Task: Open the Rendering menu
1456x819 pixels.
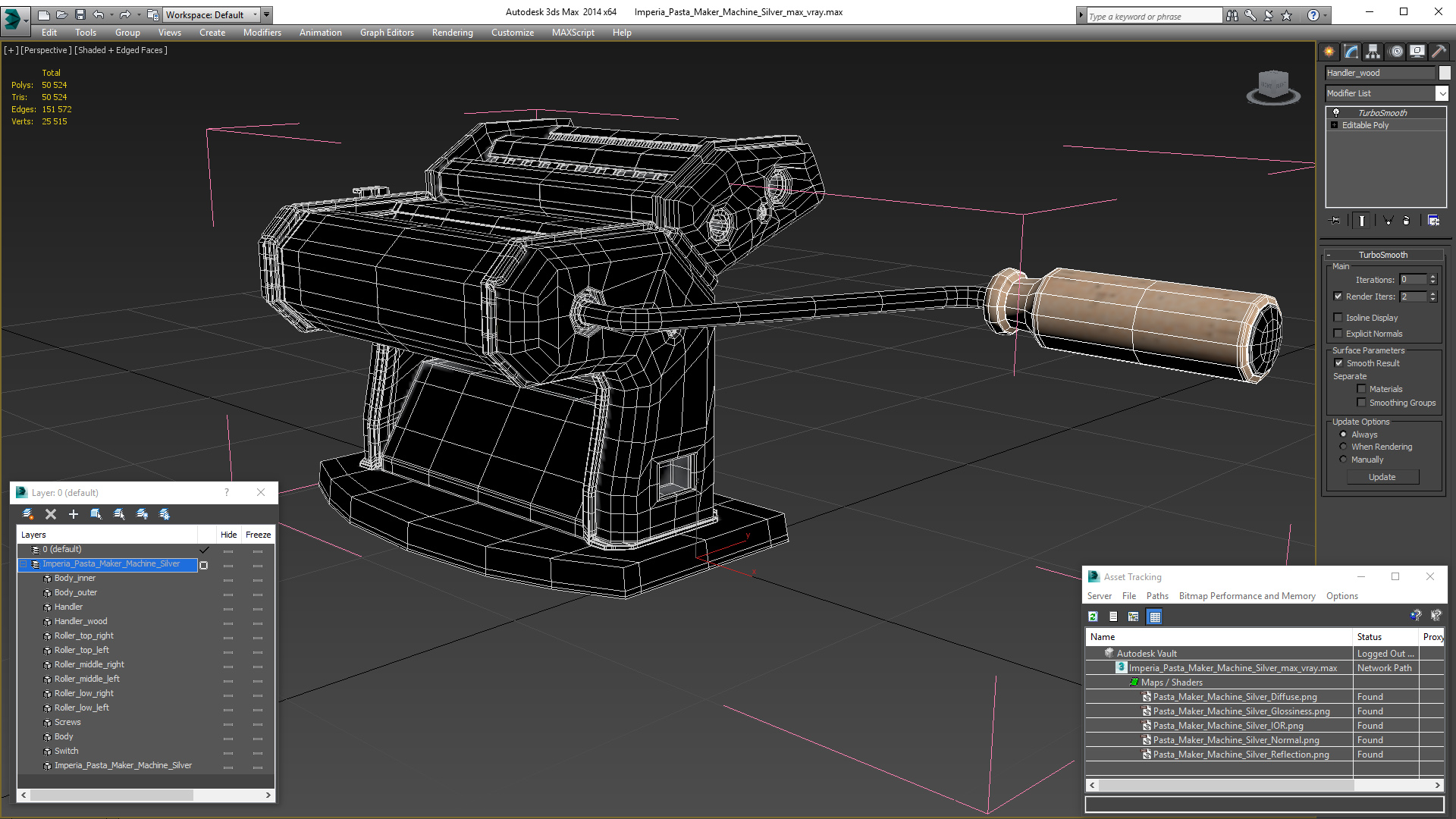Action: [452, 33]
